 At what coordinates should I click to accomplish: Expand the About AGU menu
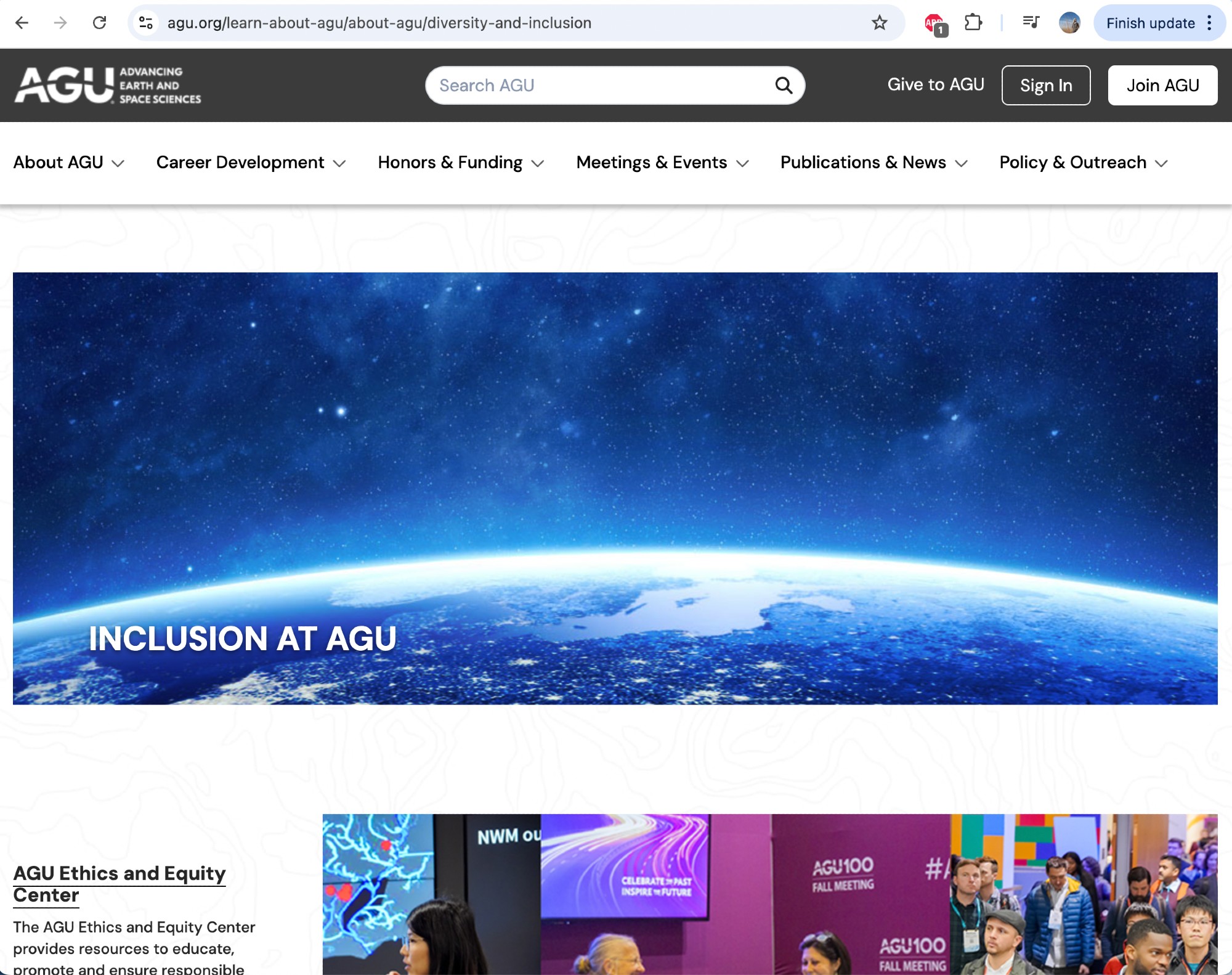point(68,163)
